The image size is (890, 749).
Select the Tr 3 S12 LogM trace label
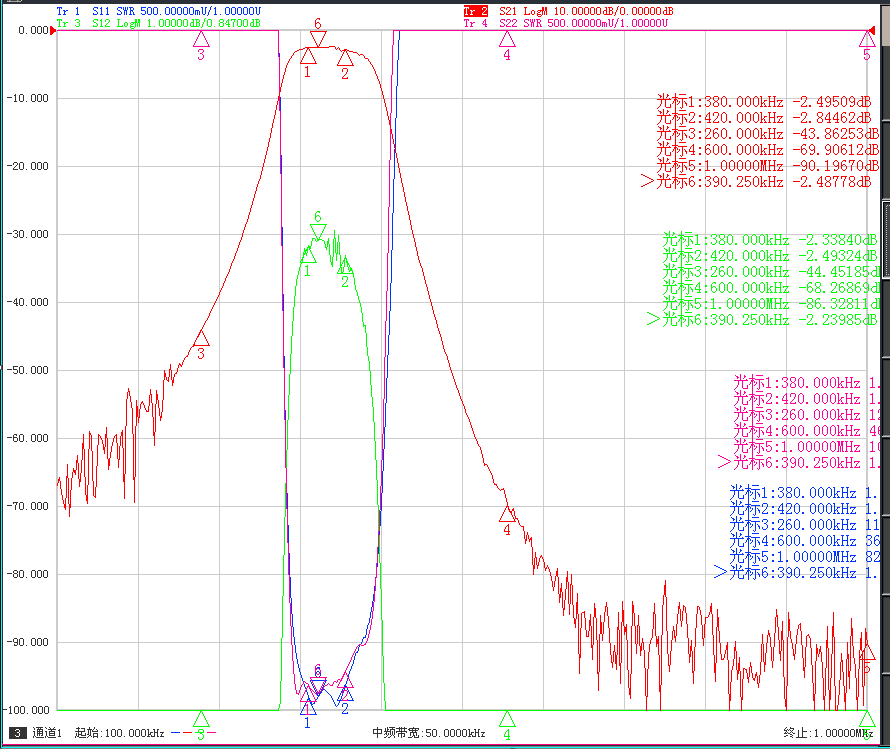point(158,23)
